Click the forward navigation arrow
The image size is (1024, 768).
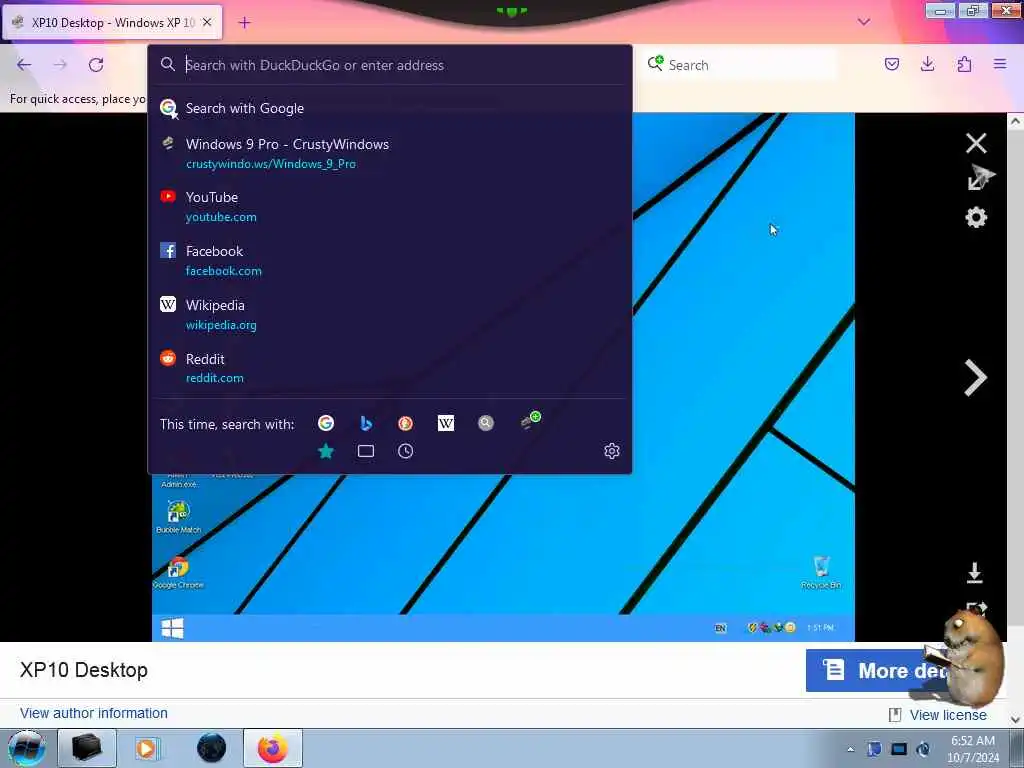(x=60, y=65)
